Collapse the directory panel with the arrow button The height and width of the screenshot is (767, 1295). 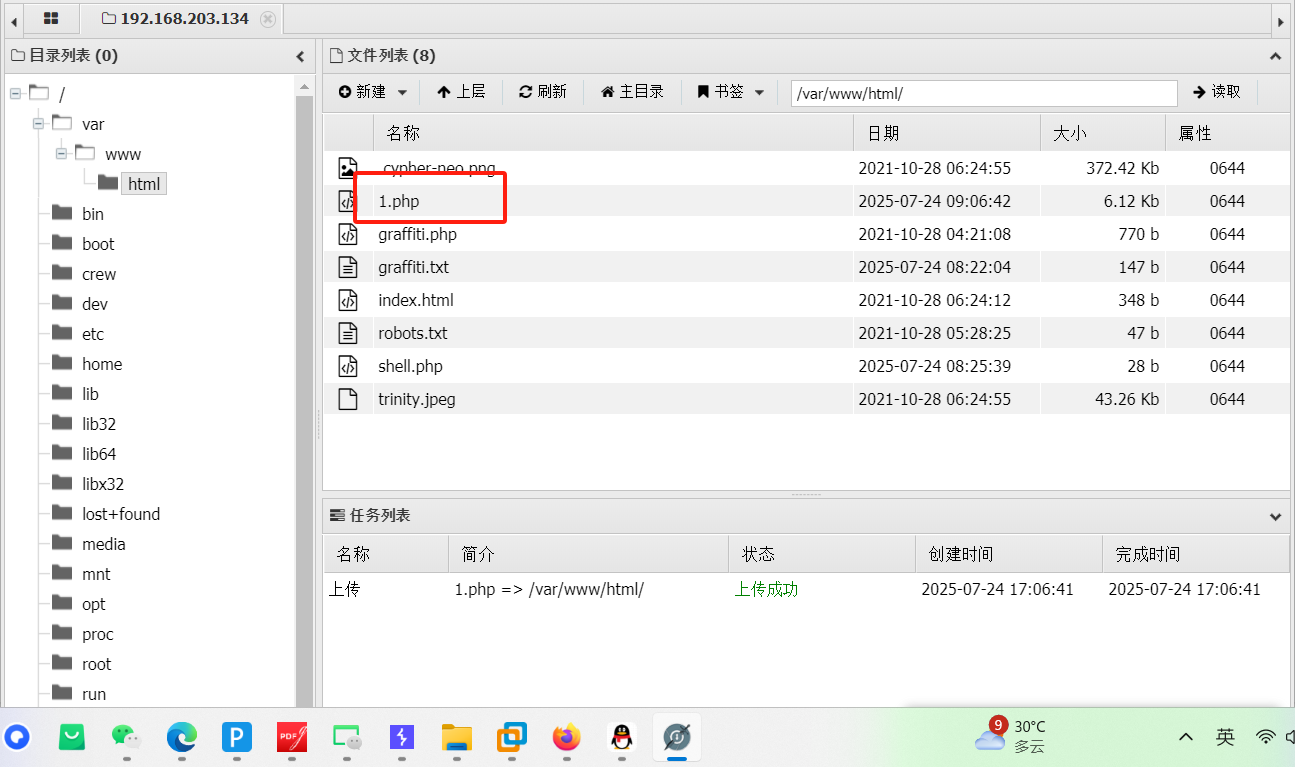coord(300,56)
